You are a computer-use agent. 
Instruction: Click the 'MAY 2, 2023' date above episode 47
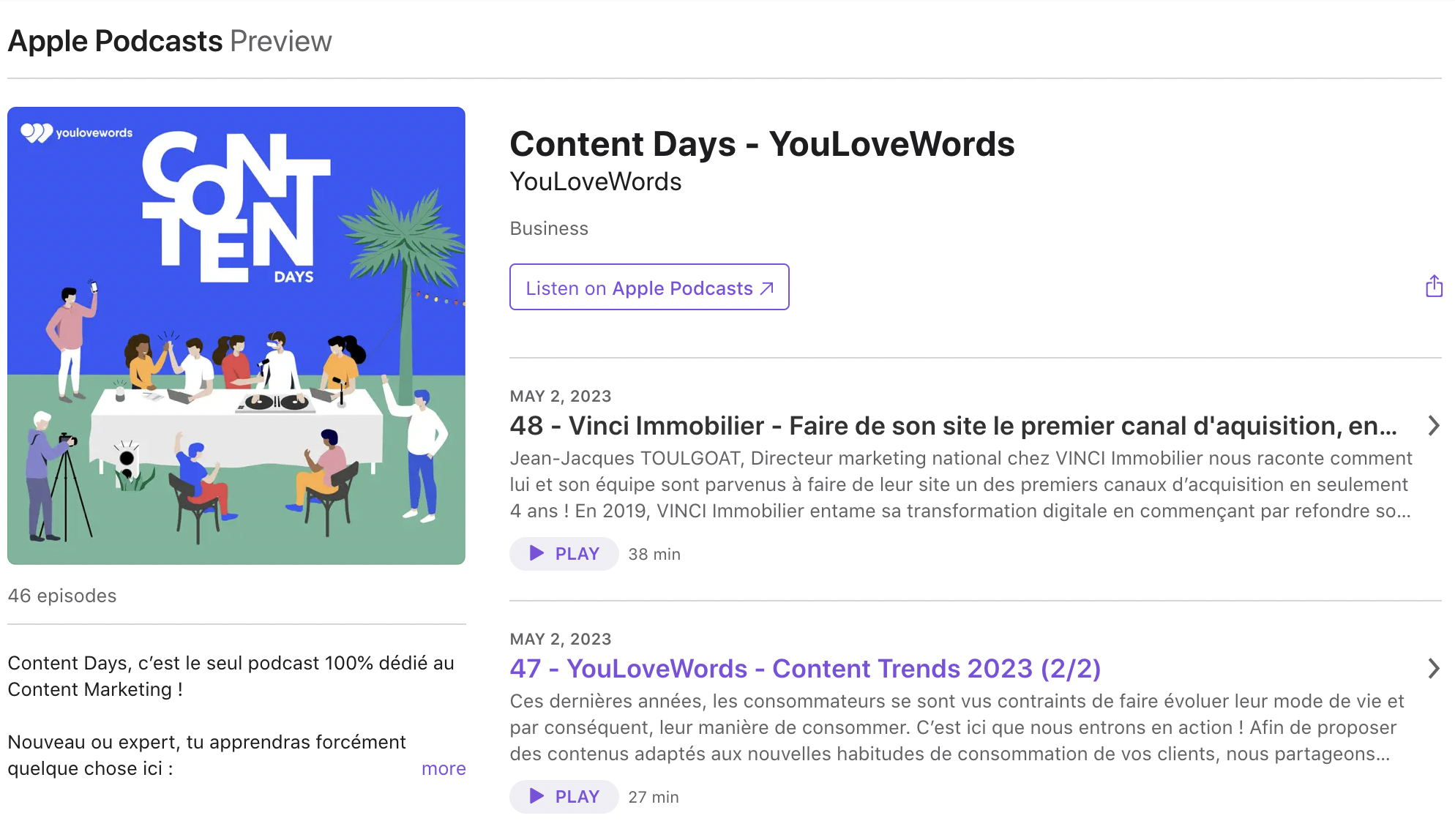561,639
